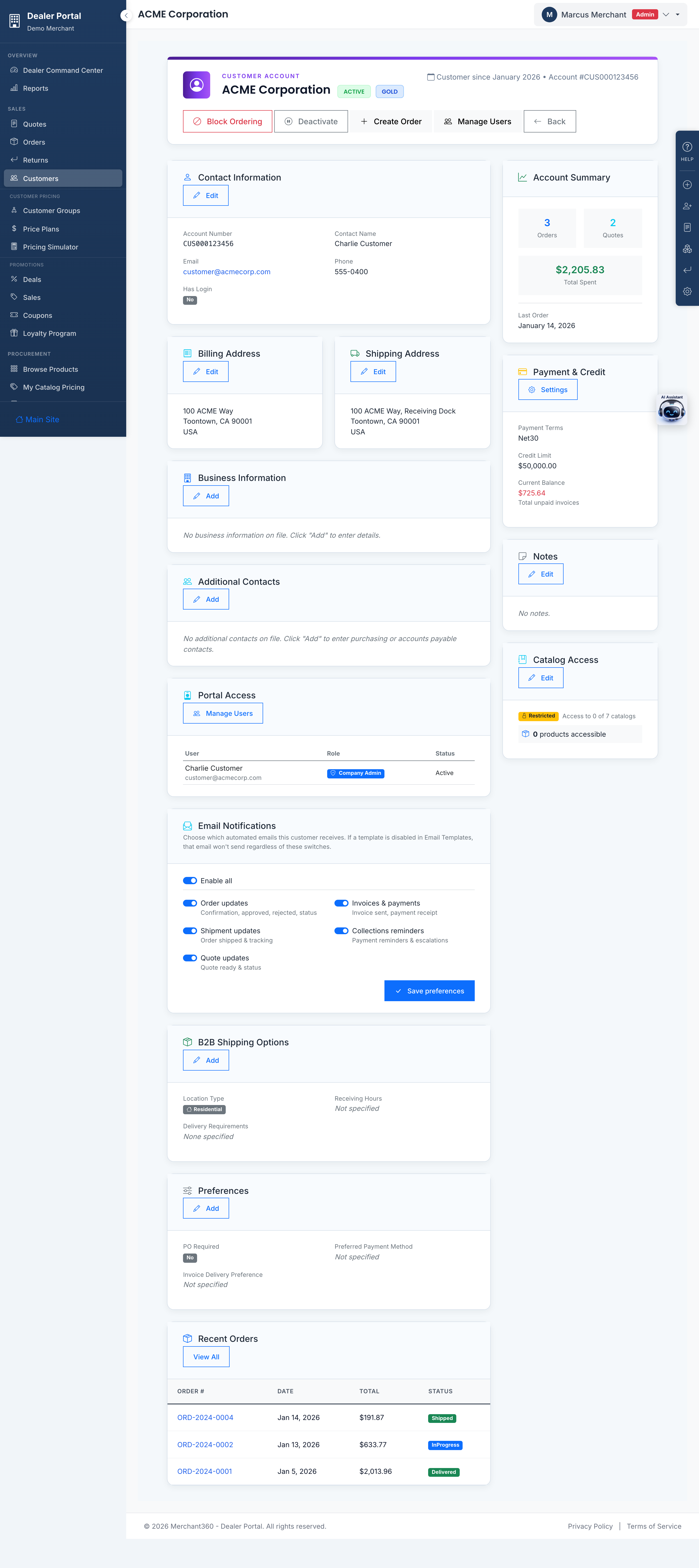Open Coupons in the sidebar
This screenshot has width=699, height=1568.
pos(63,315)
